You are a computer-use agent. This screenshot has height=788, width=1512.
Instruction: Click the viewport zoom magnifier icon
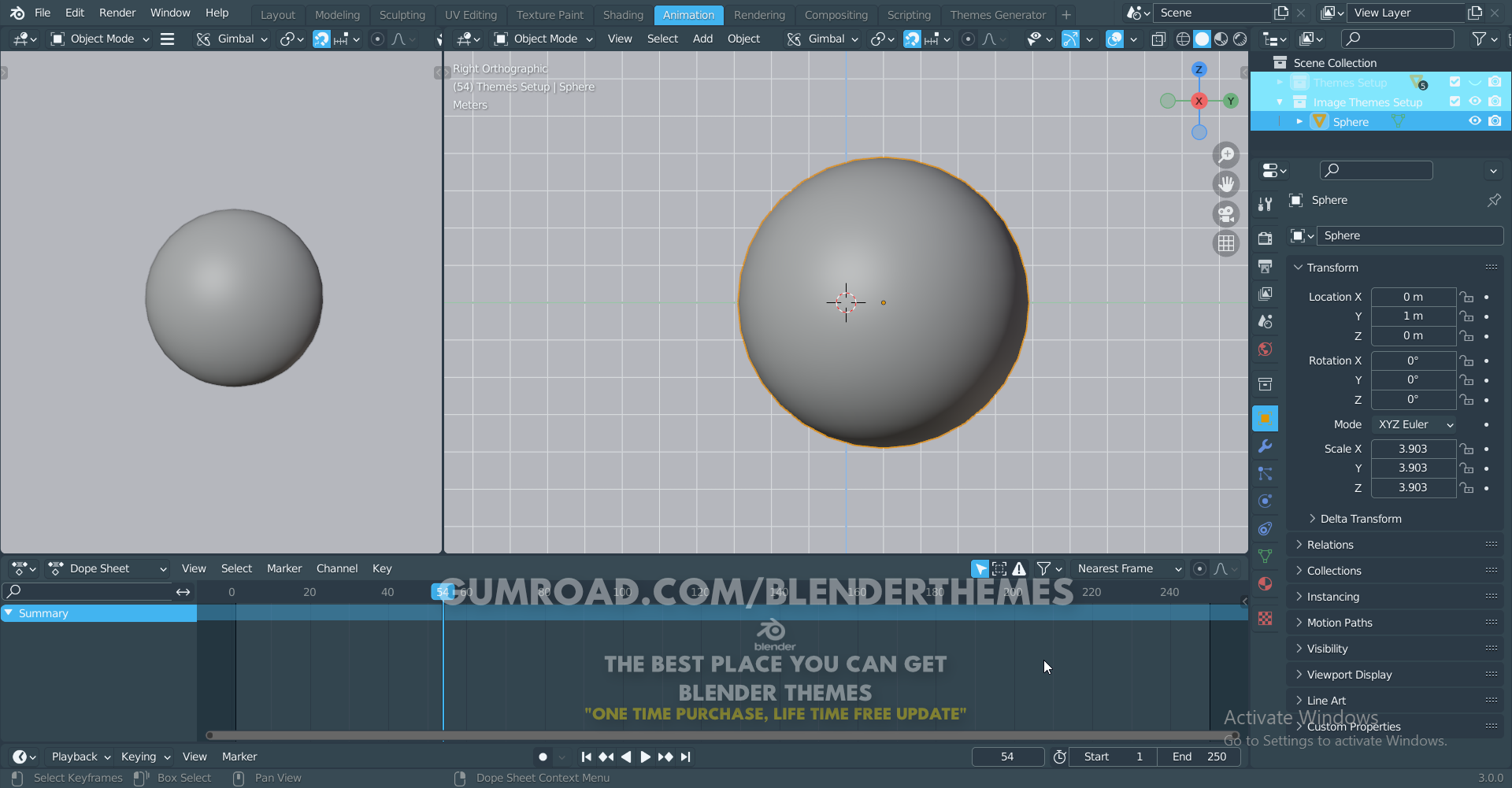pyautogui.click(x=1227, y=155)
